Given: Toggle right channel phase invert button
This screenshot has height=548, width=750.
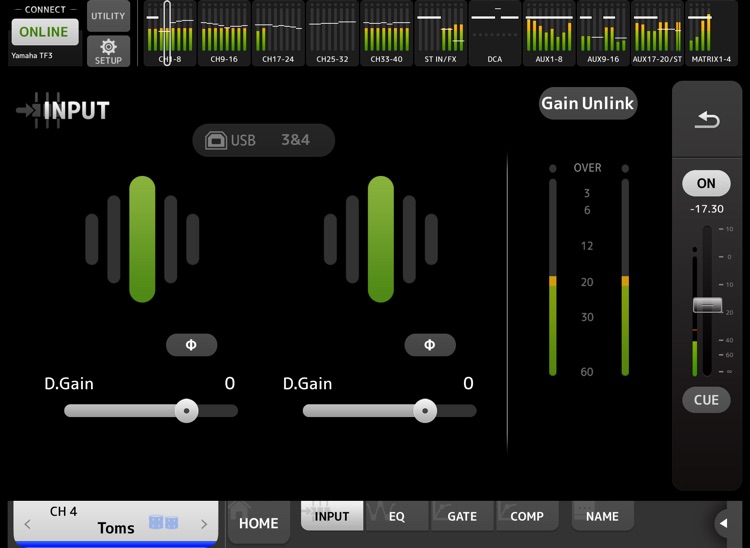Looking at the screenshot, I should pos(430,345).
